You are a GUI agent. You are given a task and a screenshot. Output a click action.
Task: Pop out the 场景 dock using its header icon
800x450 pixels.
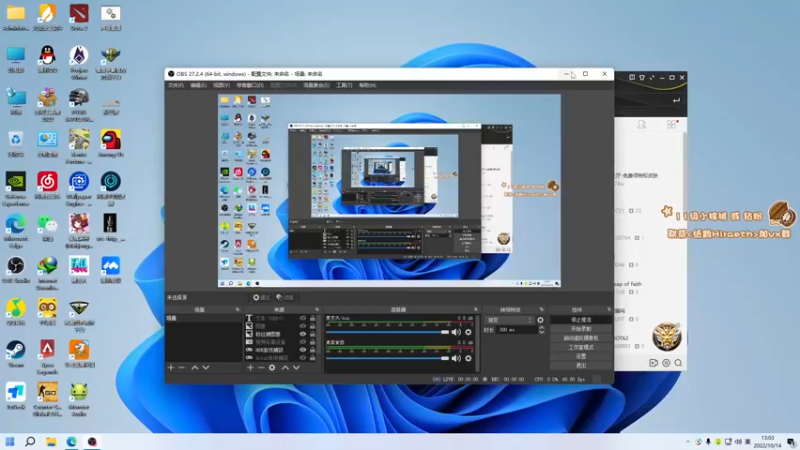237,310
